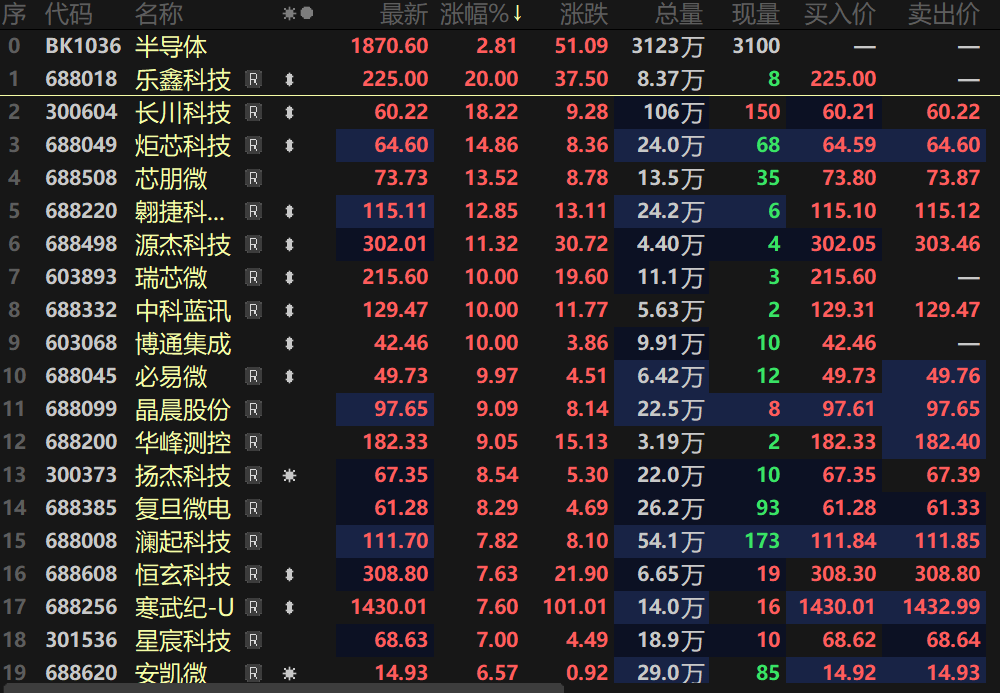Image resolution: width=1000 pixels, height=693 pixels.
Task: Click the R badge on 中科蓝讯 row
Action: [x=253, y=310]
